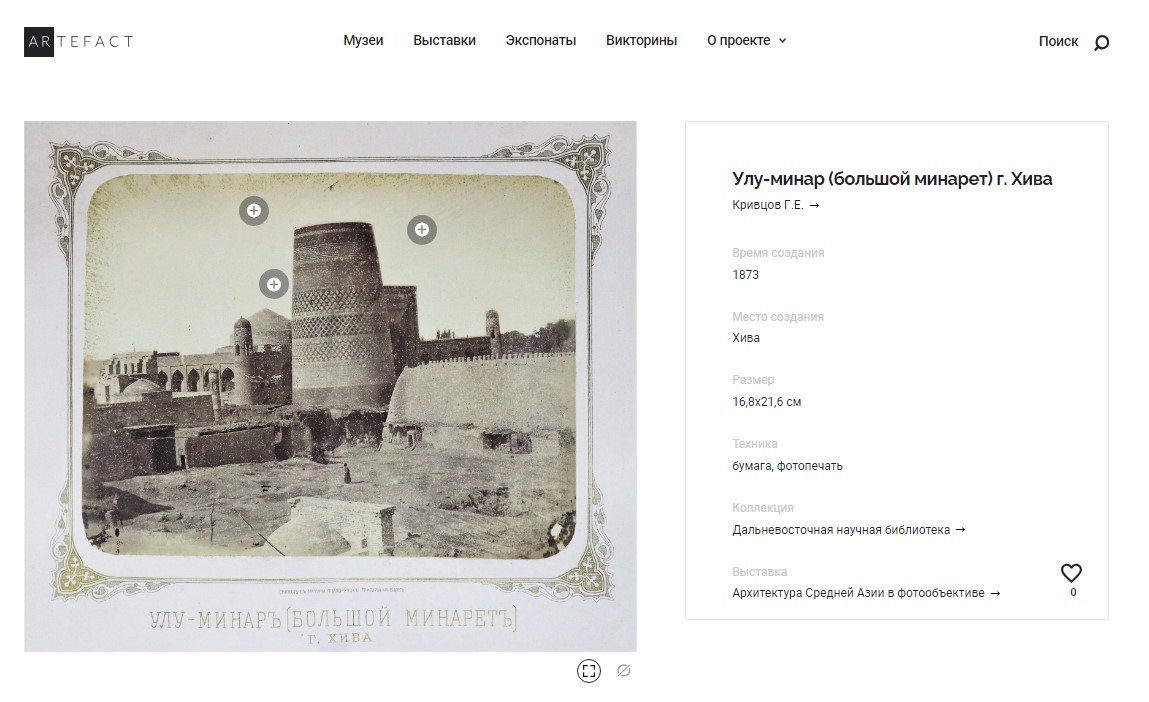This screenshot has width=1149, height=702.
Task: Click the arrow after «Кривцов Г.Е.»
Action: (814, 206)
